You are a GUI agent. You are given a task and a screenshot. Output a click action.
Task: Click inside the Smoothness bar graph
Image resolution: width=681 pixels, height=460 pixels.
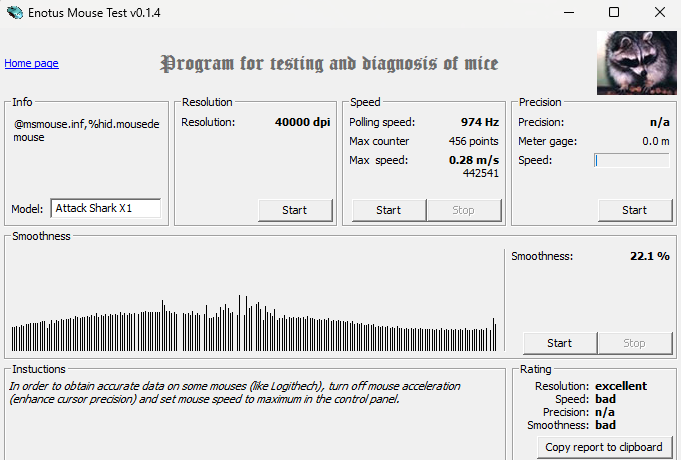(x=254, y=300)
